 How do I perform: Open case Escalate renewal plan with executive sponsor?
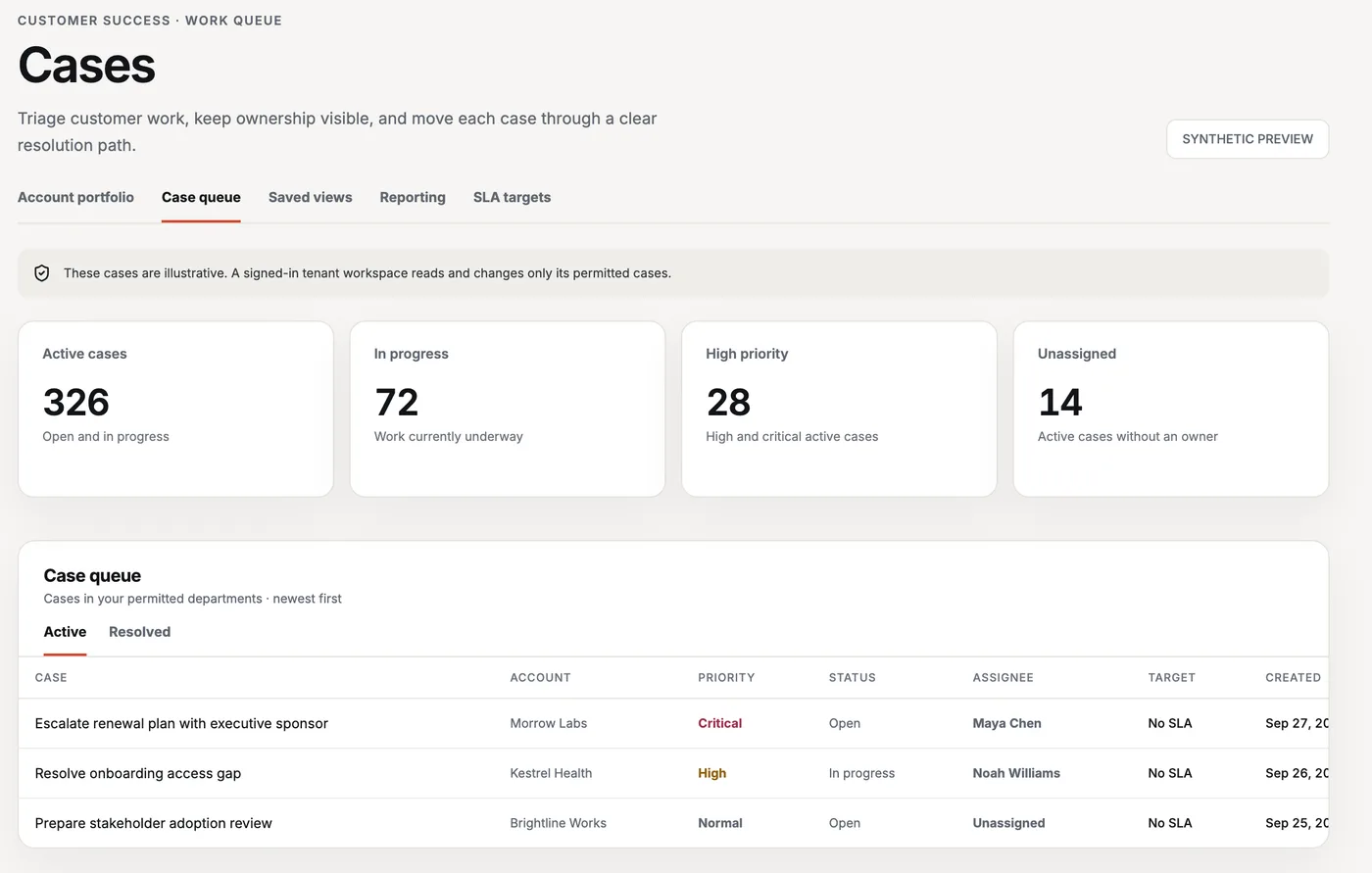tap(181, 723)
